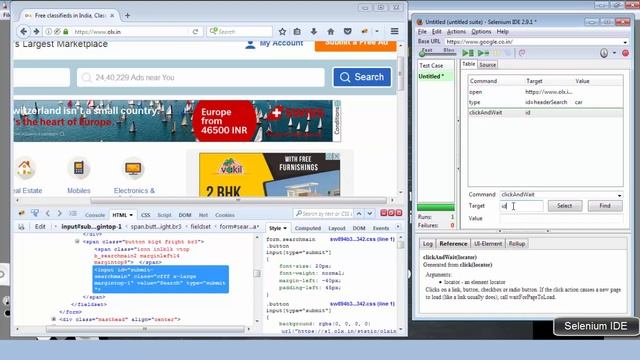Click into the Value input field
640x360 pixels.
pyautogui.click(x=561, y=218)
